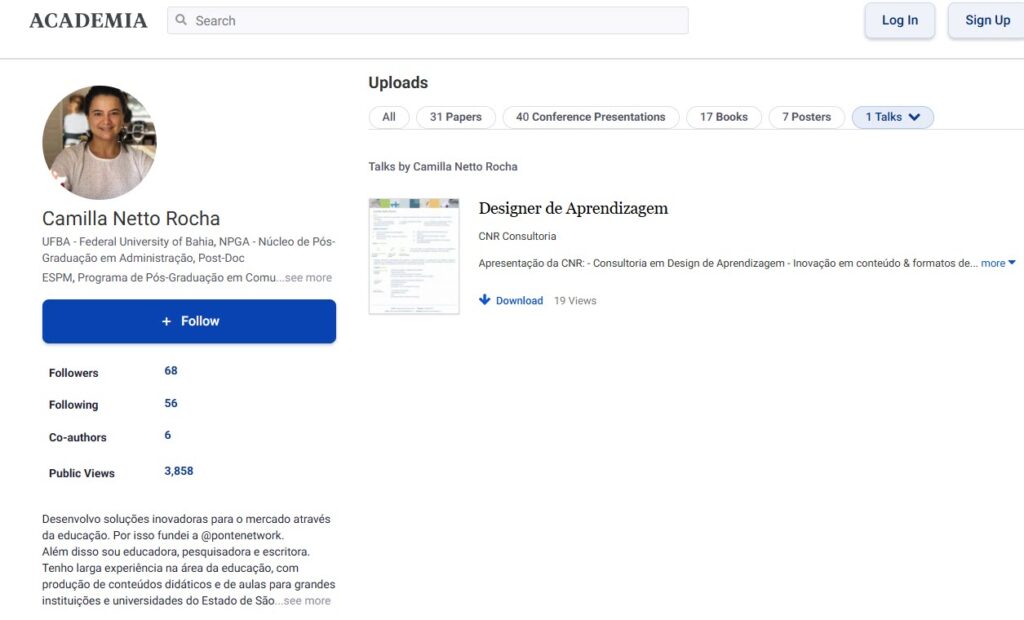Open Camilla Netto Rocha's profile photo

point(99,142)
